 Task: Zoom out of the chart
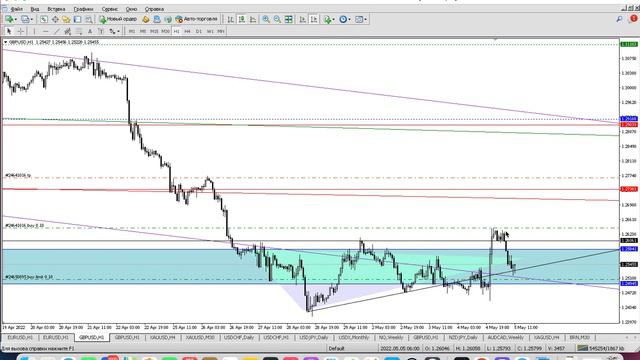pos(278,19)
